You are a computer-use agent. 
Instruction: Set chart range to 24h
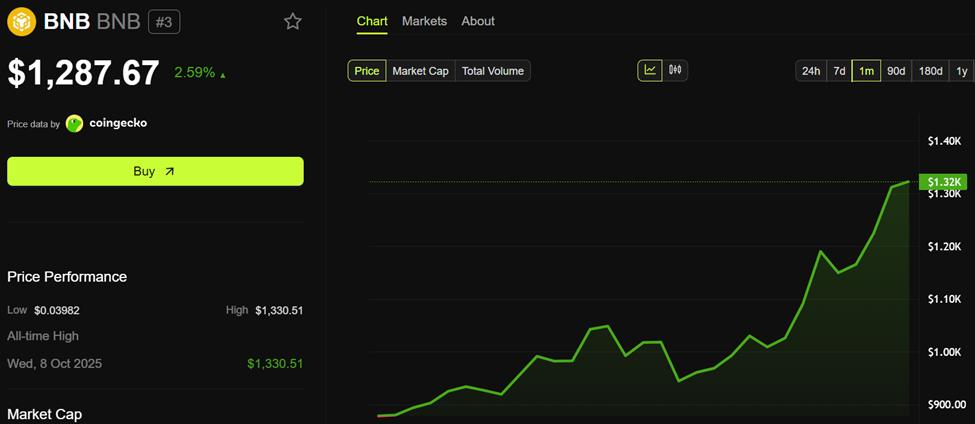(x=811, y=71)
